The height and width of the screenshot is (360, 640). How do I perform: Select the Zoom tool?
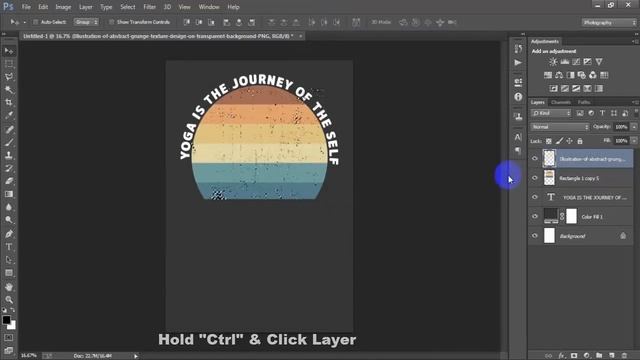[9, 300]
